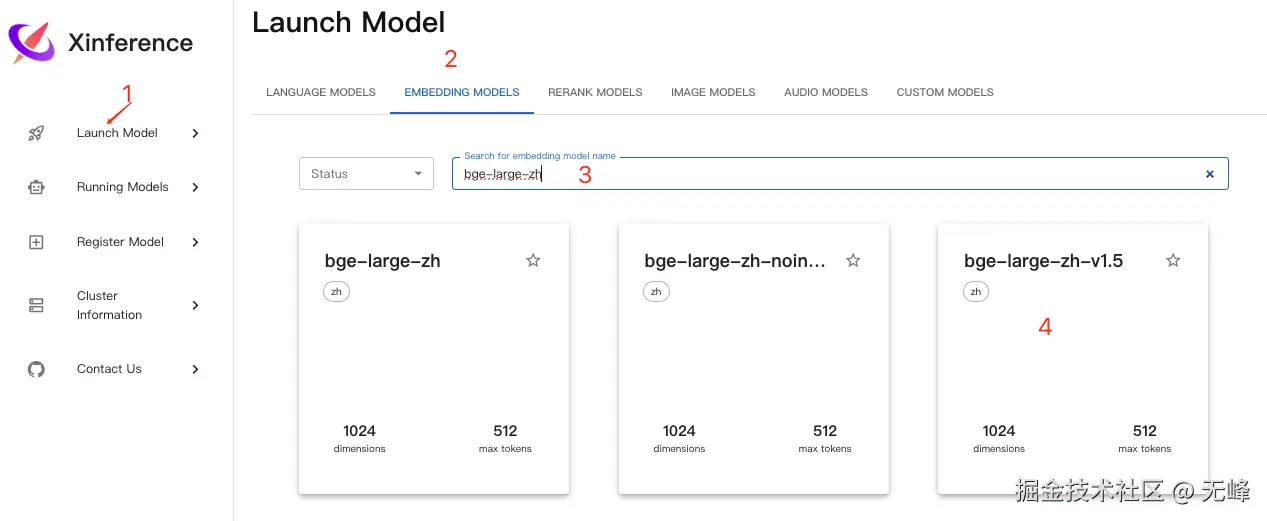Expand the Contact Us chevron
Image resolution: width=1267 pixels, height=521 pixels.
click(x=195, y=369)
